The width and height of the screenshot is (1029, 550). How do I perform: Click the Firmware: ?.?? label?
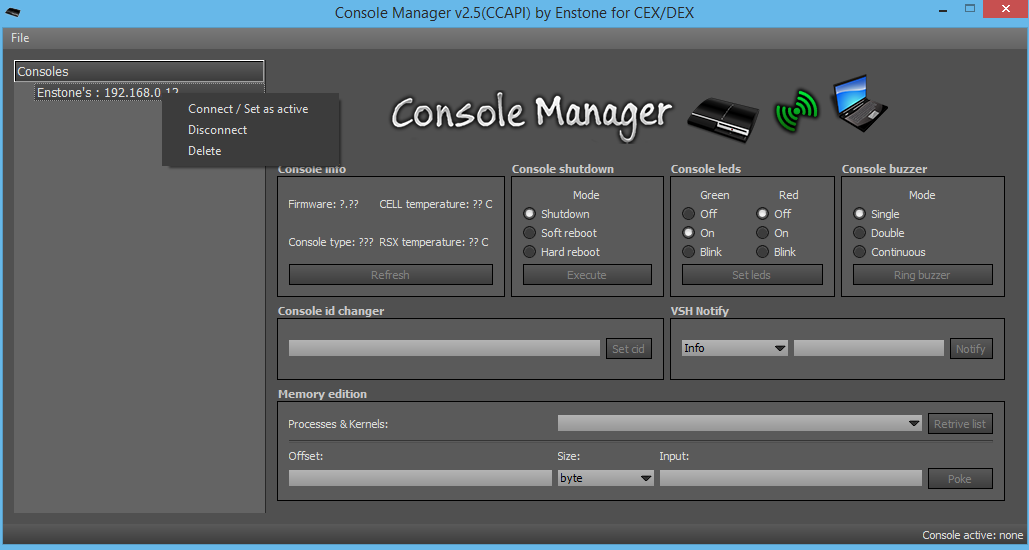coord(323,204)
